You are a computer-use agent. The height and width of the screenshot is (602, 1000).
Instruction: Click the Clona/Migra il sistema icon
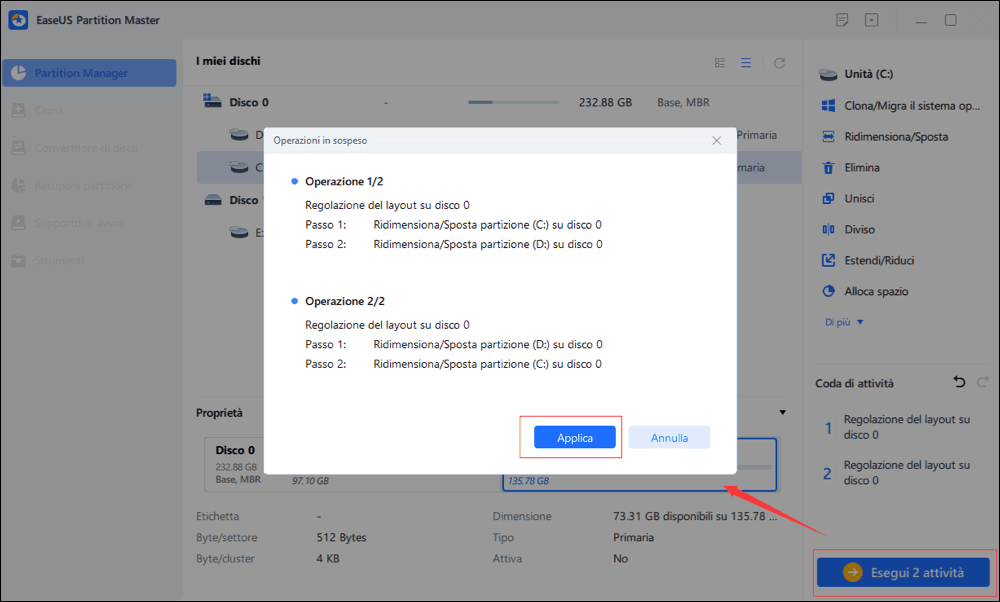pyautogui.click(x=828, y=106)
